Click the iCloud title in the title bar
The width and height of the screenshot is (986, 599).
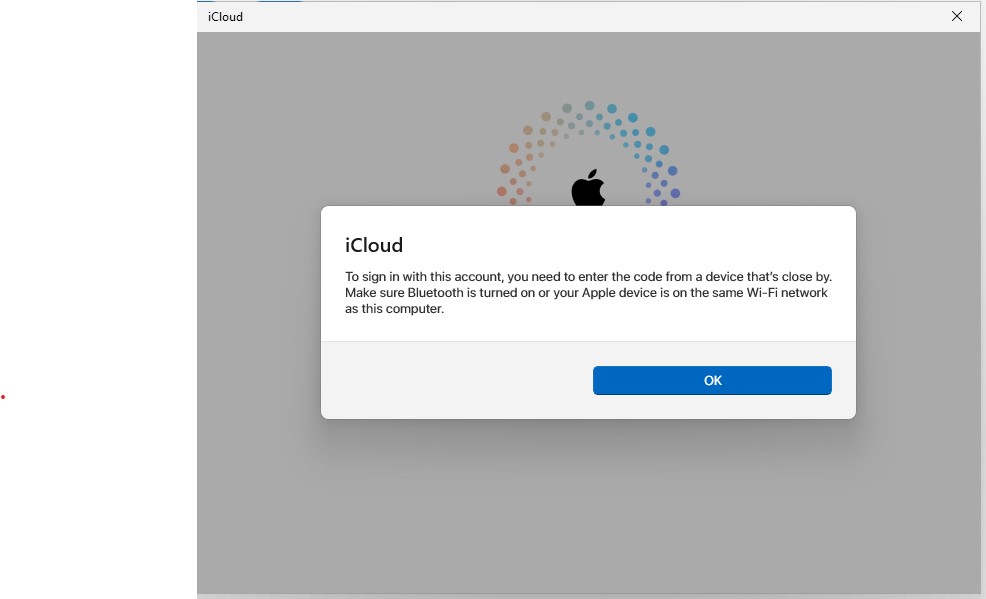[x=225, y=17]
